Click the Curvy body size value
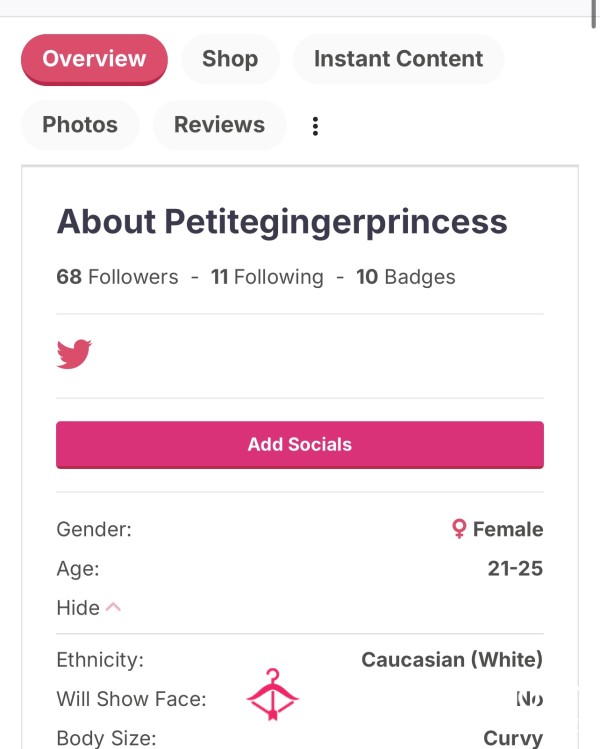This screenshot has width=600, height=749. tap(513, 738)
